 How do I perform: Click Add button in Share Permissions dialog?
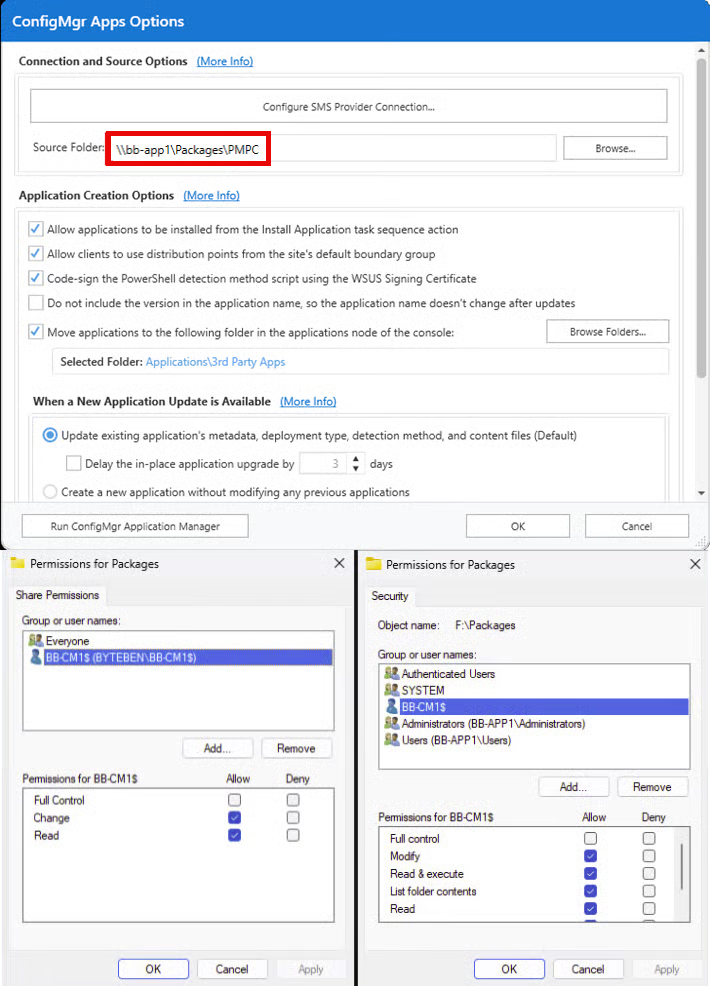218,748
